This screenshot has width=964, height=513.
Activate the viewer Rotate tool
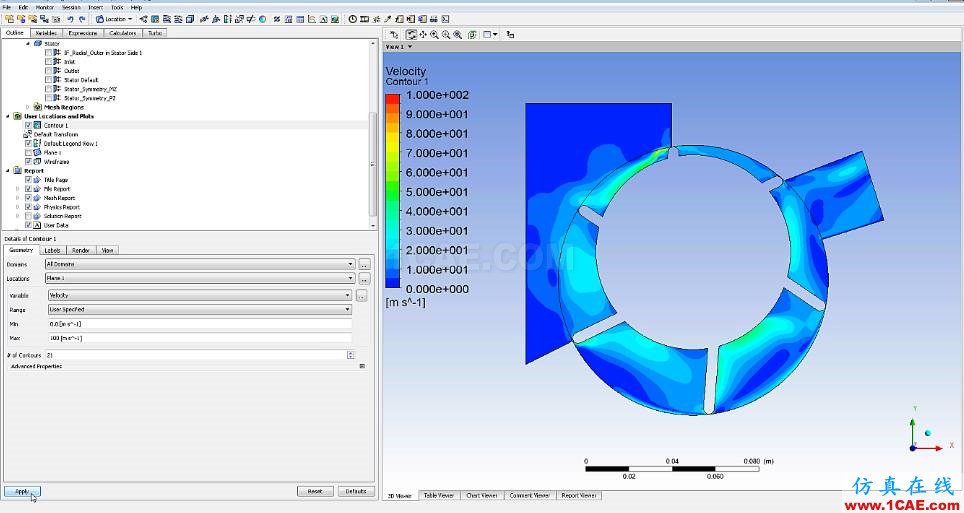coord(412,35)
